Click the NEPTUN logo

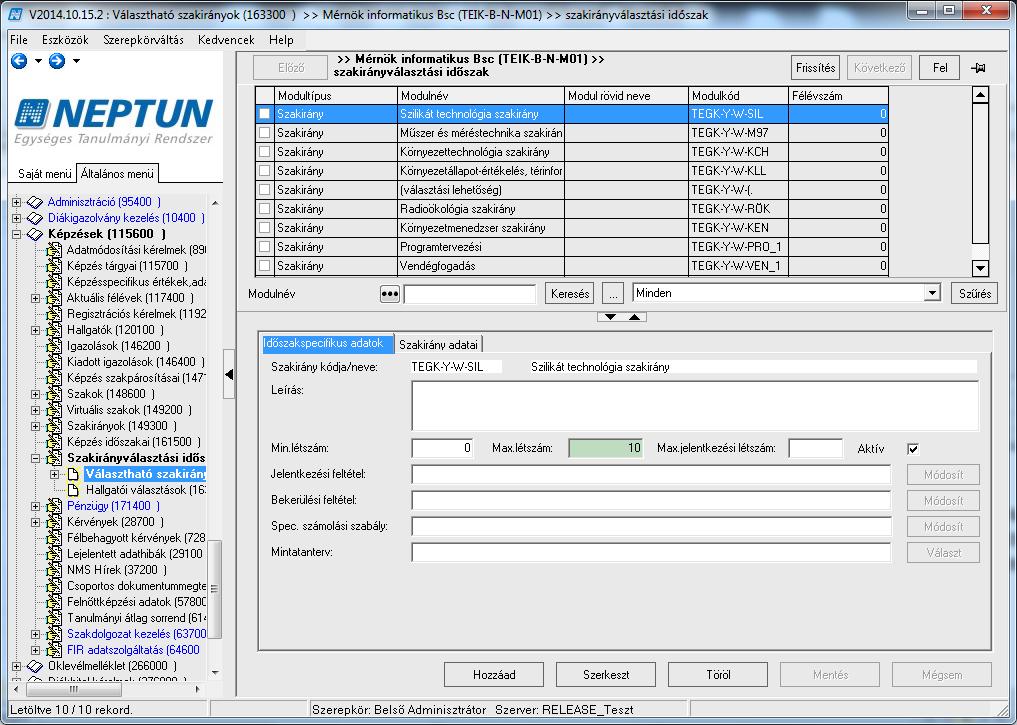[x=114, y=121]
